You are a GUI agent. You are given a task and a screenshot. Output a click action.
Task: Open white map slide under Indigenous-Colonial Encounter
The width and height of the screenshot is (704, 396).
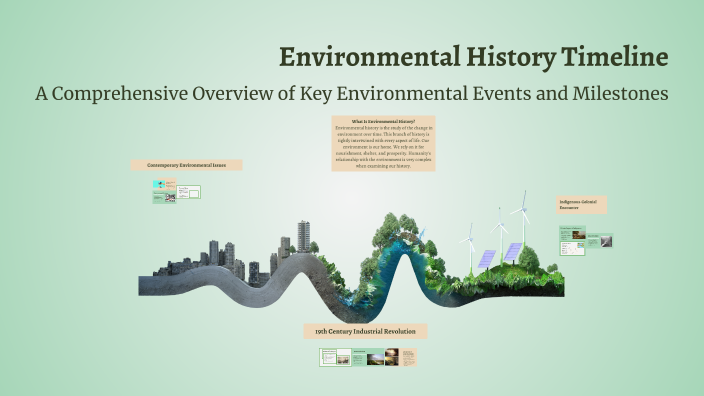tap(572, 249)
